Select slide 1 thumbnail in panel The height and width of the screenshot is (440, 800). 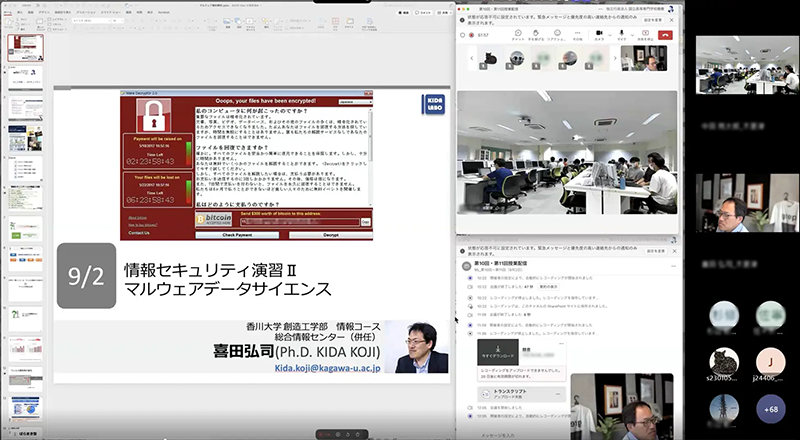coord(26,48)
